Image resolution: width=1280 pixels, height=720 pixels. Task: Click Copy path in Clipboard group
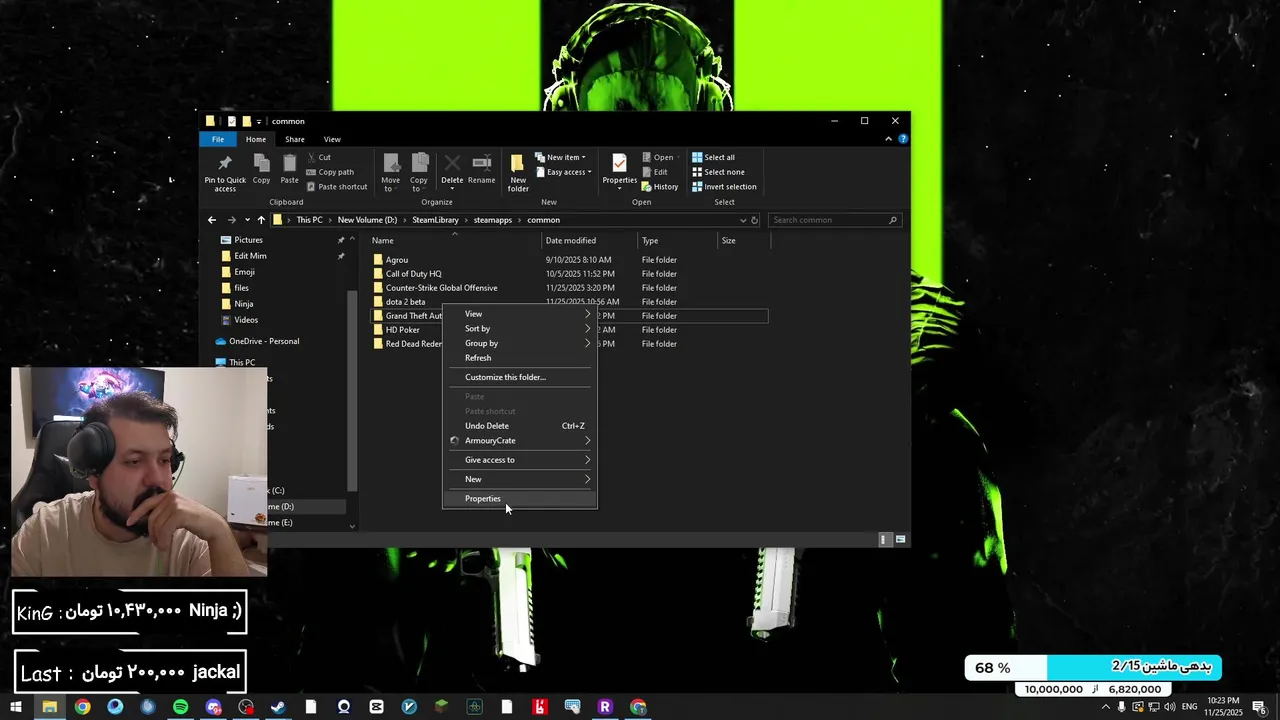(x=330, y=172)
